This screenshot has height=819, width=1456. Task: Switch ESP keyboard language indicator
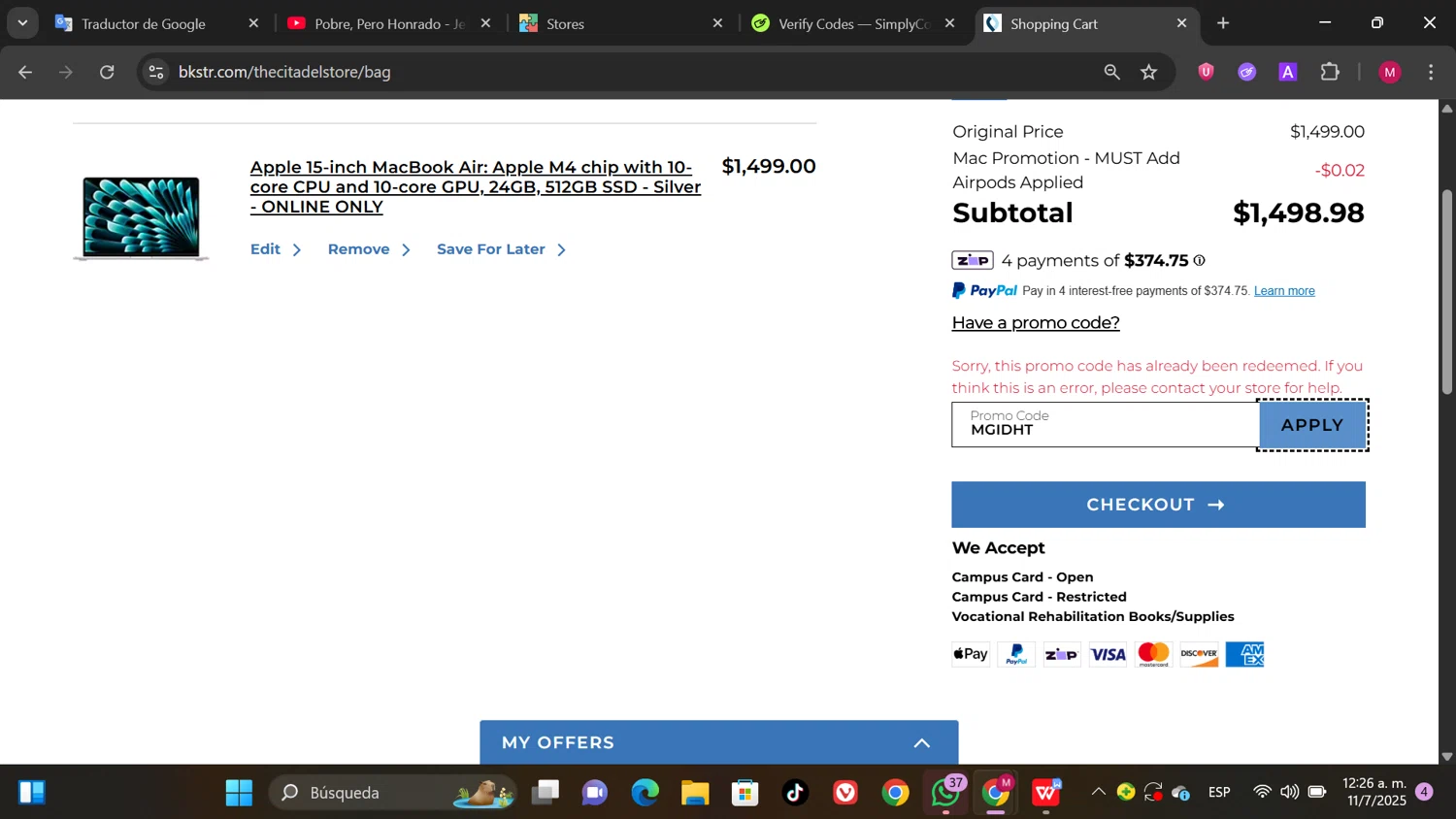point(1219,793)
